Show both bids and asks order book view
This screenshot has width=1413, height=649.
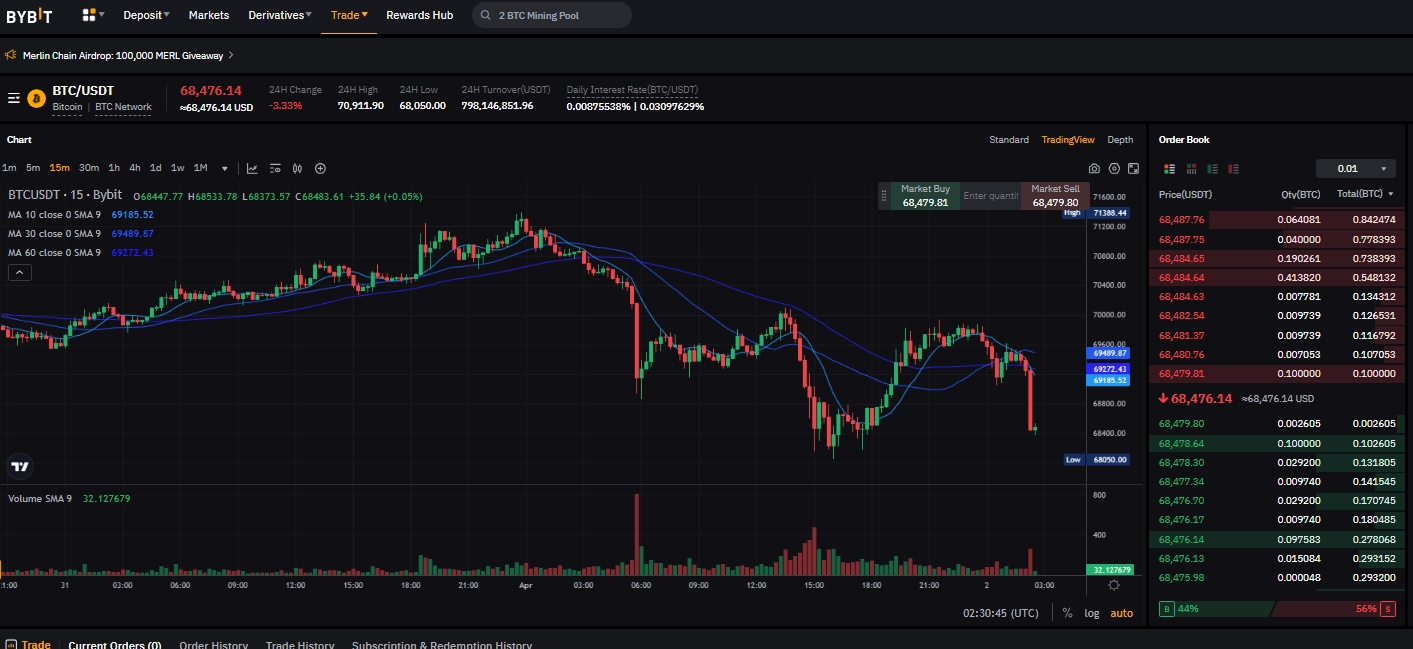click(x=1170, y=169)
